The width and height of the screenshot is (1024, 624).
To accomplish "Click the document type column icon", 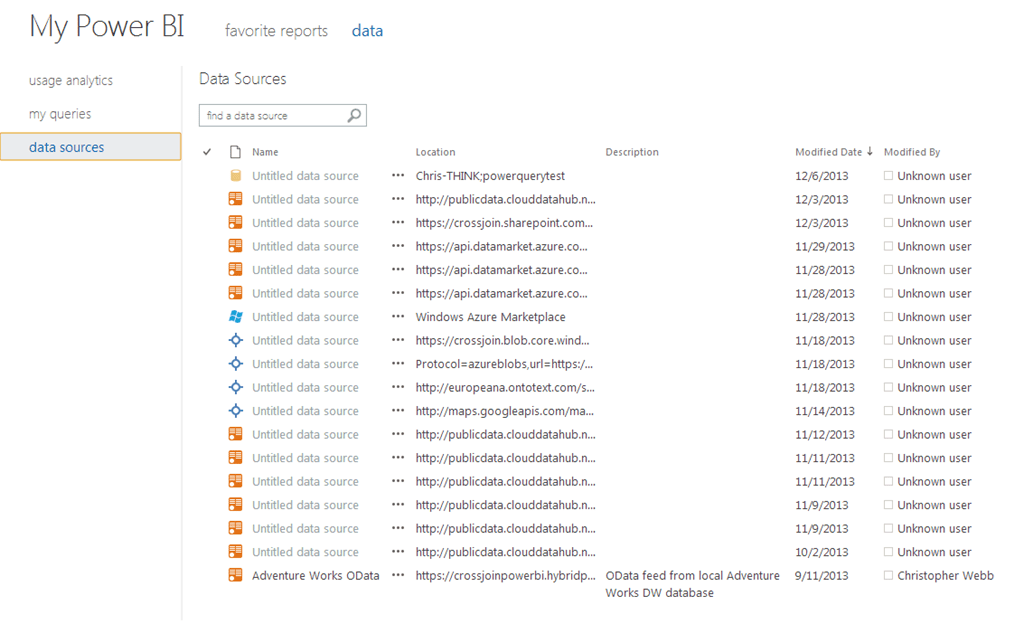I will coord(236,152).
